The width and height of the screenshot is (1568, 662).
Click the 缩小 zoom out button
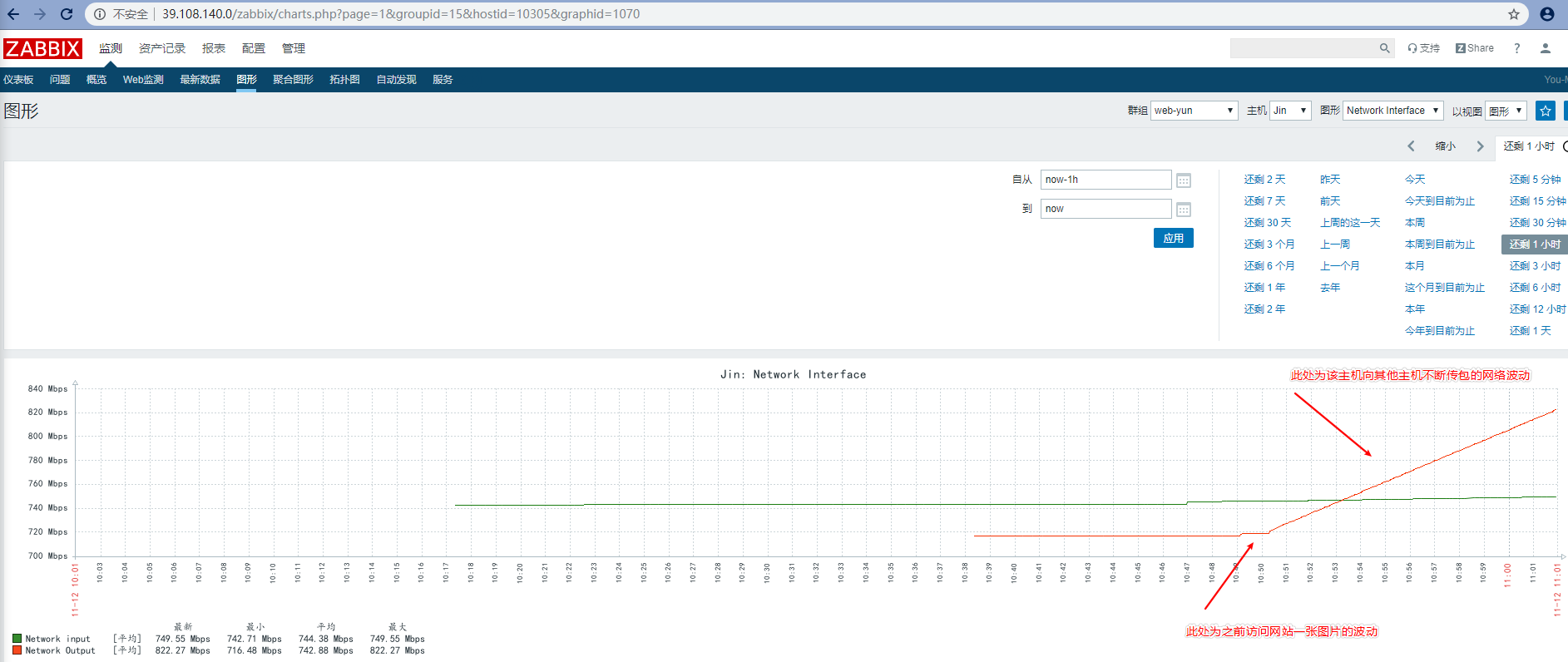[x=1445, y=146]
